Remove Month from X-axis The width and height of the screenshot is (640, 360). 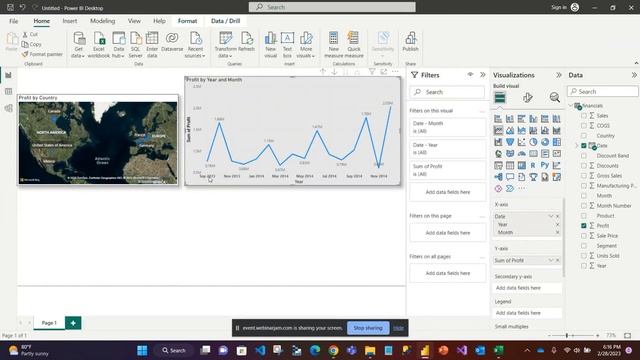tap(558, 232)
